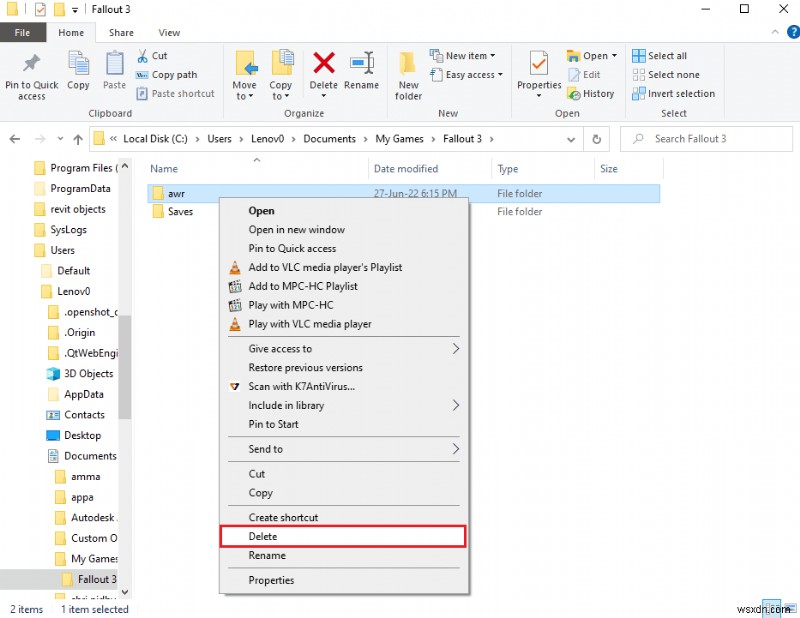The width and height of the screenshot is (800, 618).
Task: Open the File ribbon tab
Action: [22, 33]
